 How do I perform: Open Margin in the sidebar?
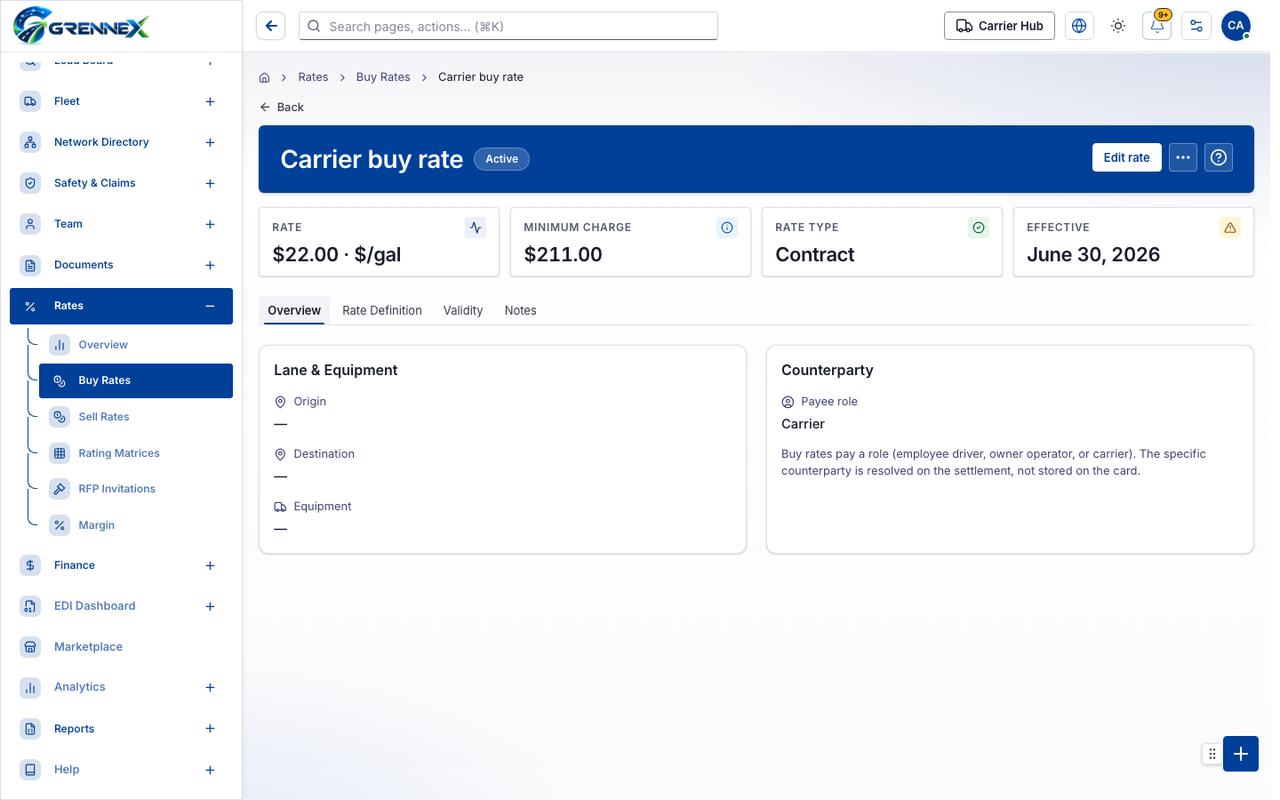[136, 525]
